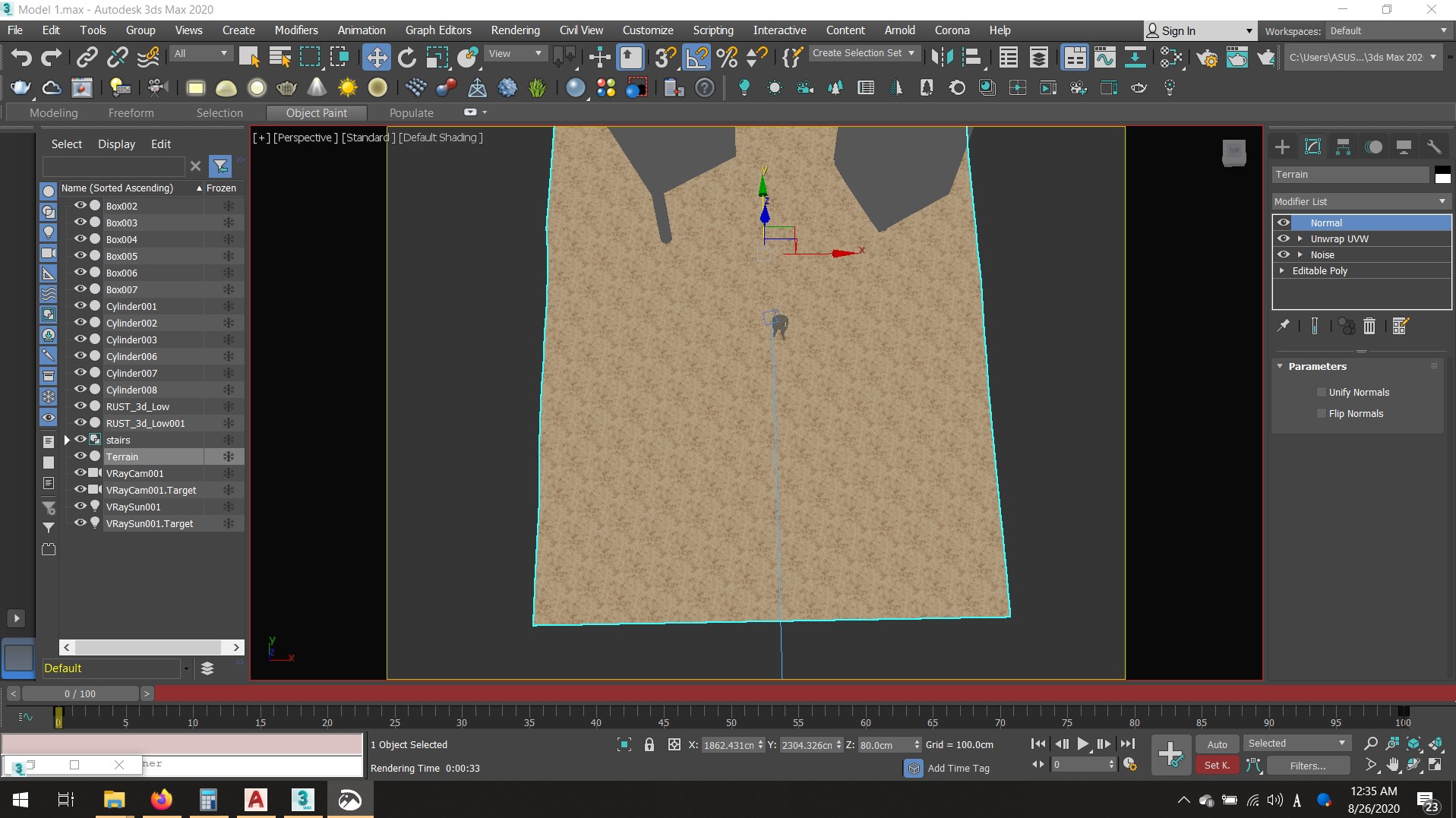This screenshot has height=818, width=1456.
Task: Click the Pin Stack icon below modifier list
Action: click(x=1284, y=326)
